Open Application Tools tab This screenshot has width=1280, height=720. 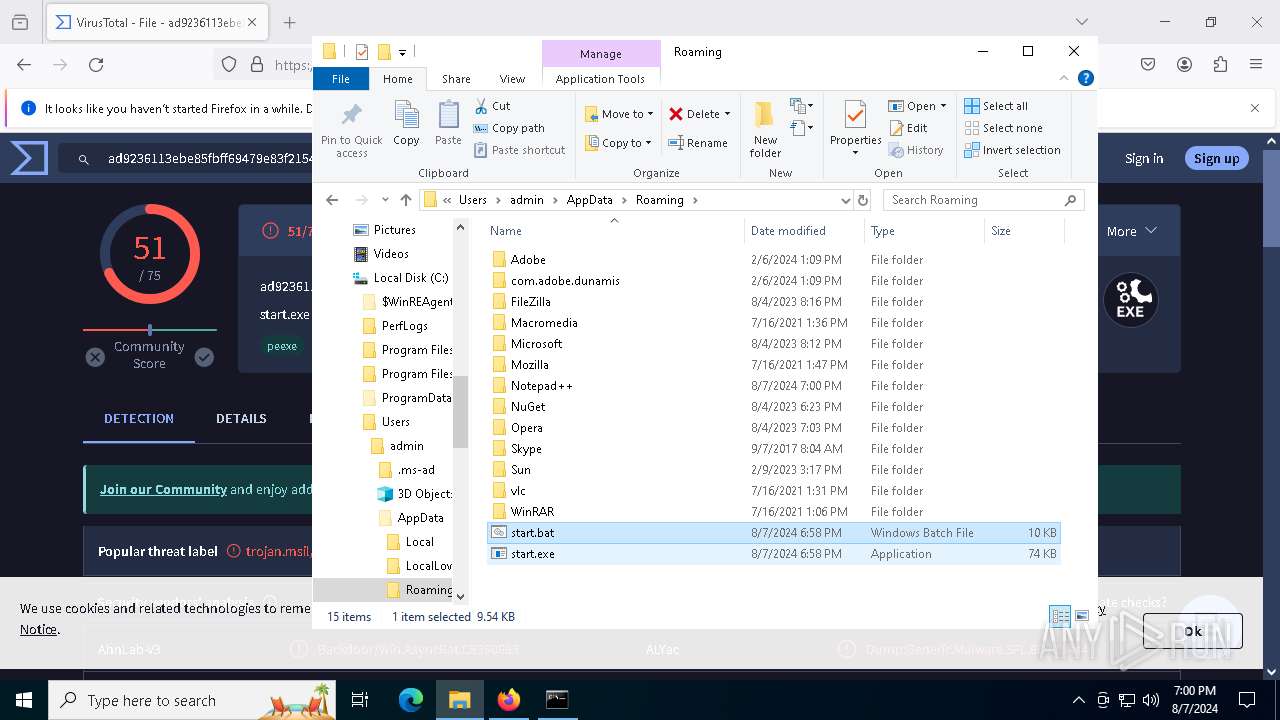click(600, 79)
